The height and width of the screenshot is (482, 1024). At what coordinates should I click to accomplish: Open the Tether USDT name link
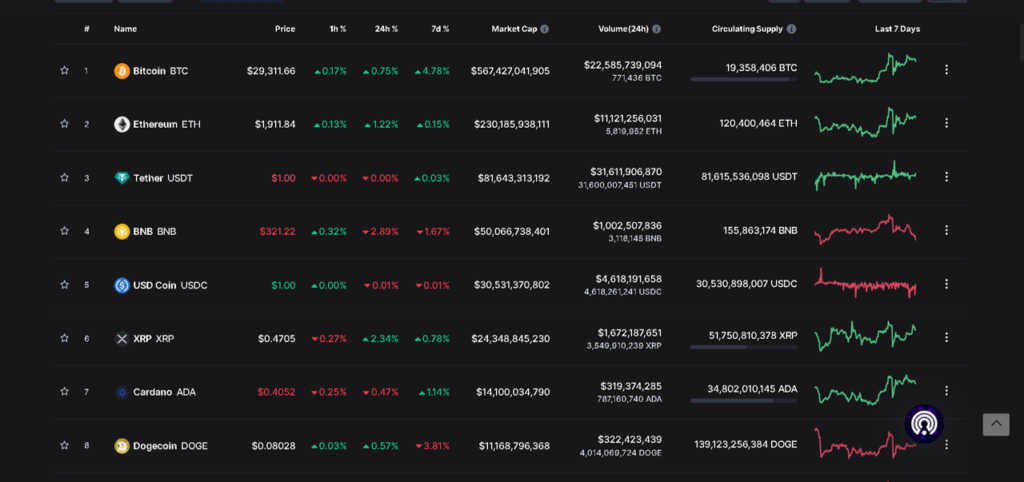[163, 178]
